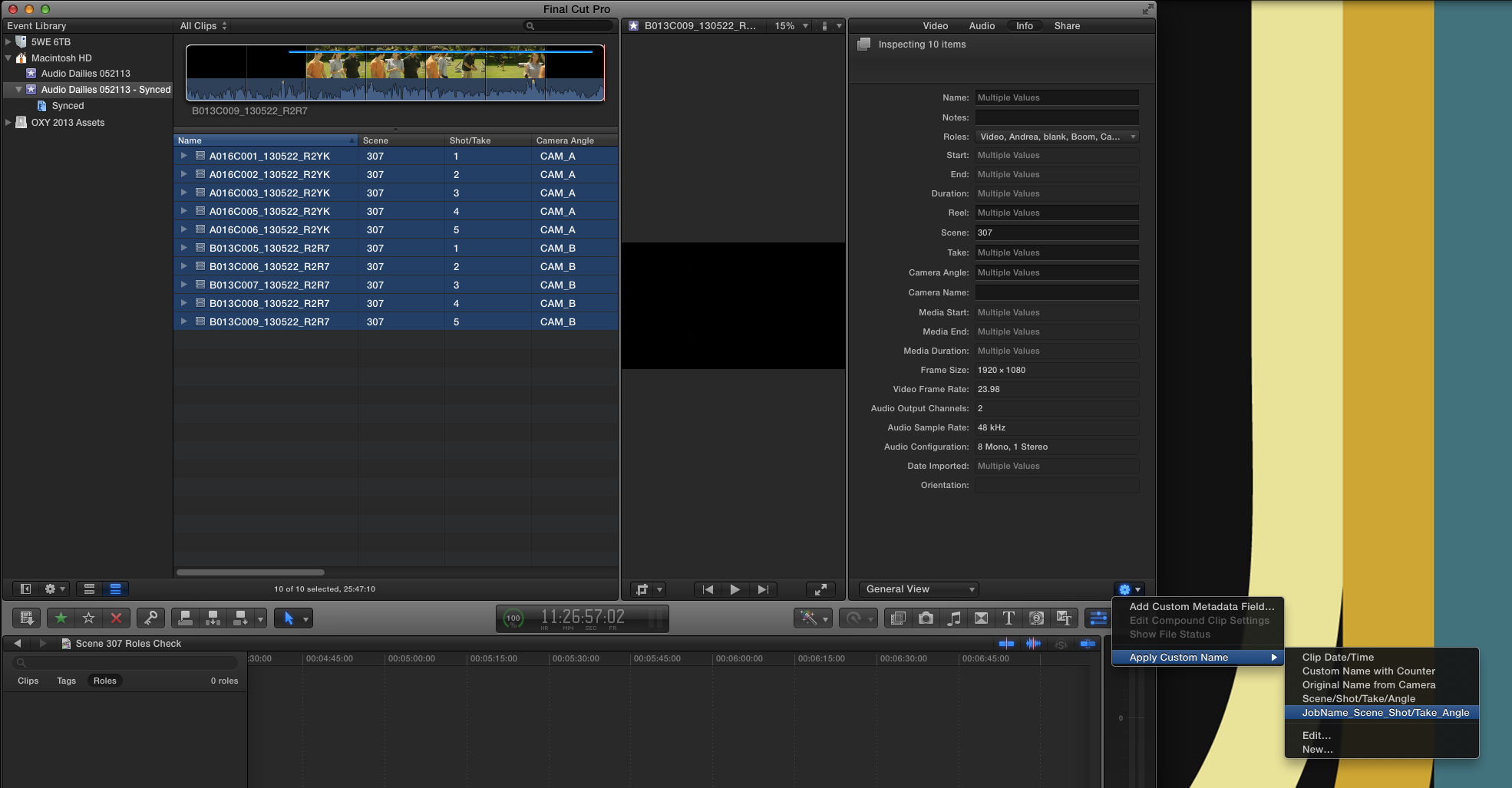Show the Titles Browser T icon

click(x=1009, y=618)
